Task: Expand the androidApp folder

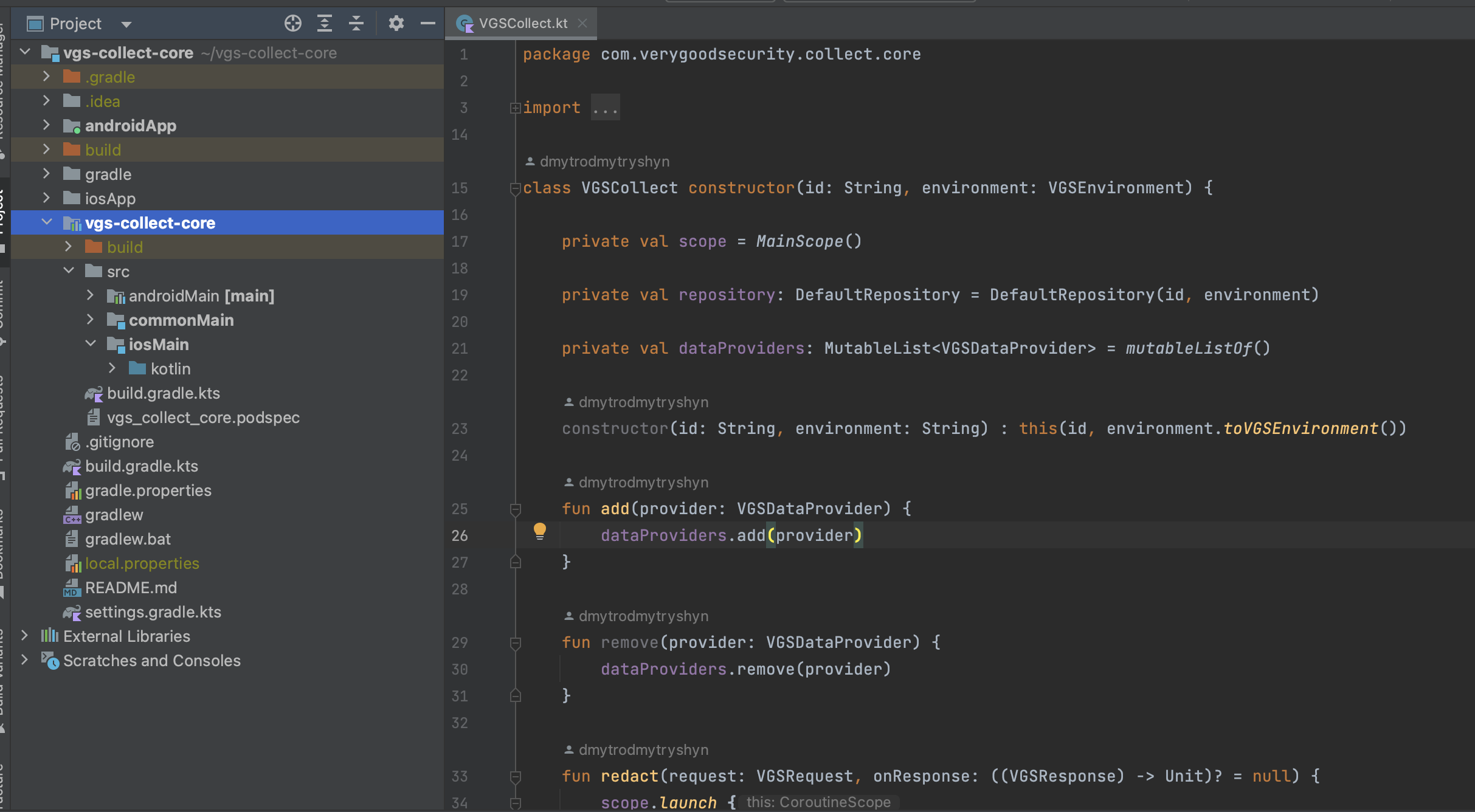Action: pyautogui.click(x=46, y=125)
